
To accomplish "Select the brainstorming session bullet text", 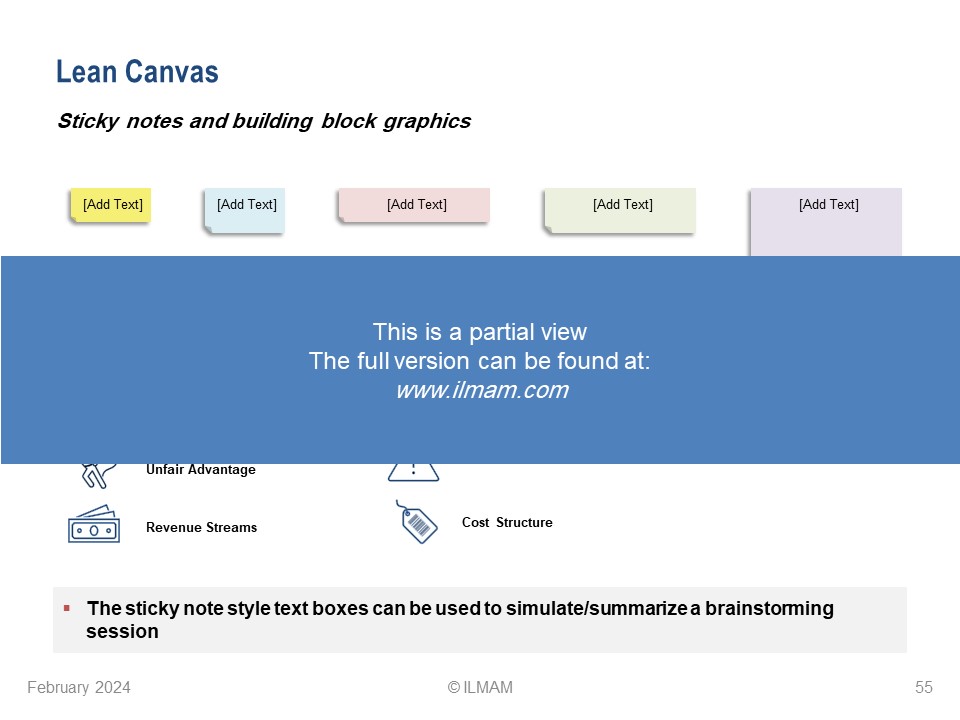I will 460,619.
